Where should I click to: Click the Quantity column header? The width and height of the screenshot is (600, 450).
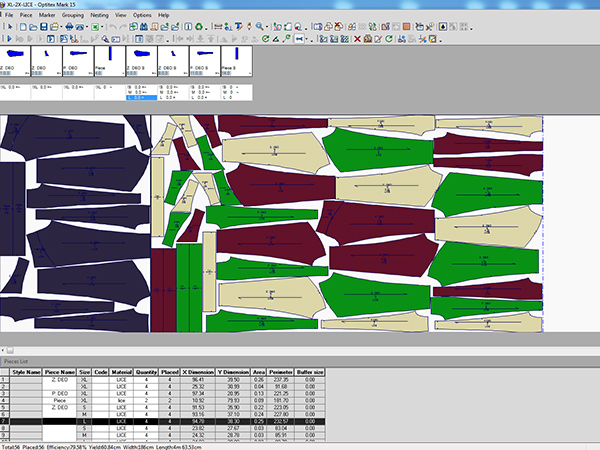coord(146,372)
